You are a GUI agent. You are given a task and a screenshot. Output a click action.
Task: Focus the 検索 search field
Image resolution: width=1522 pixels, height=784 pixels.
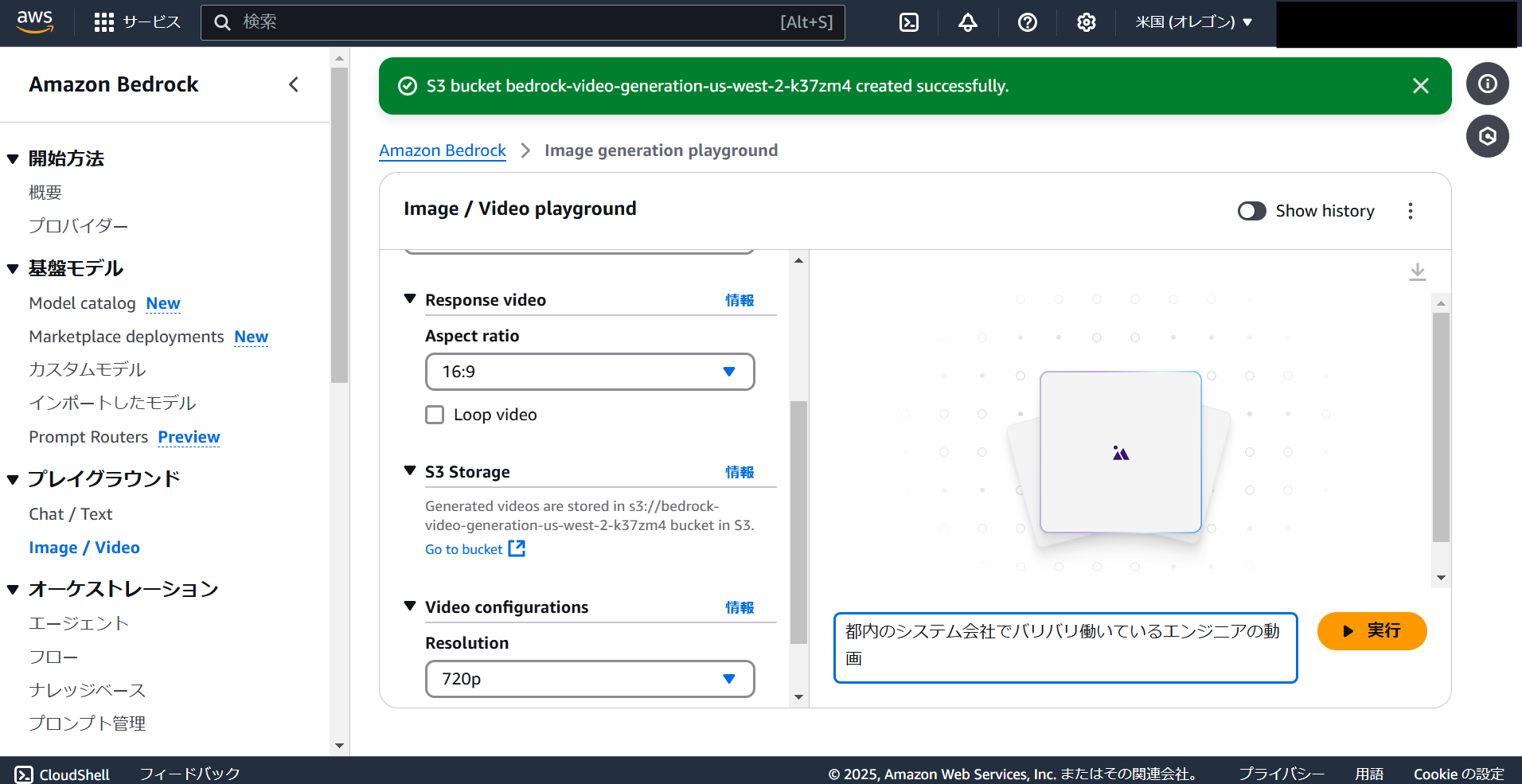point(523,22)
